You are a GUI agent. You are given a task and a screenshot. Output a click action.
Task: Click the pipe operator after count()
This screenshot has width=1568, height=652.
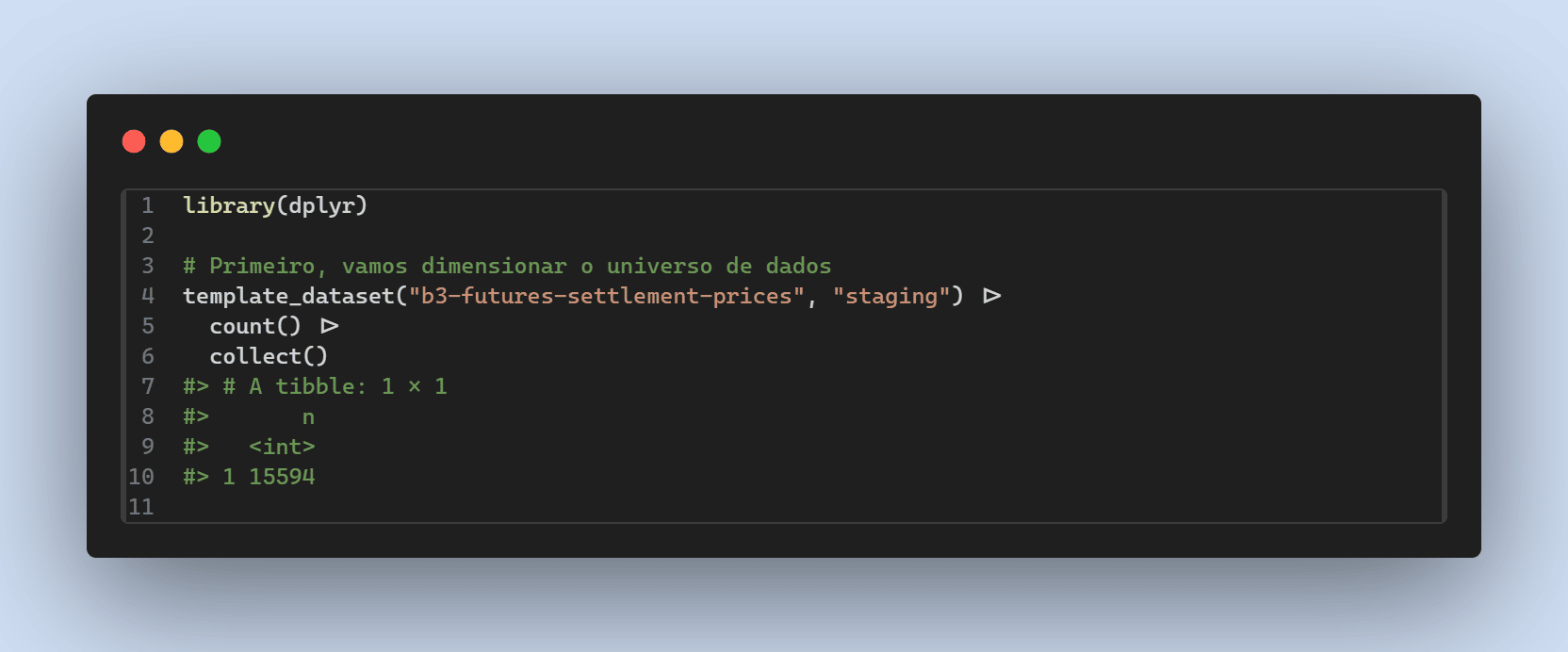329,326
